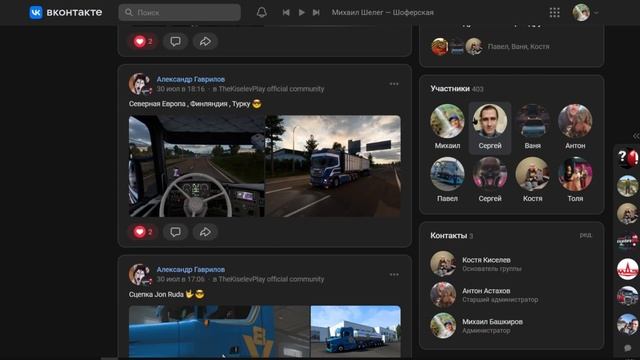Open the 30 июл в 18:16 post timestamp
The width and height of the screenshot is (640, 360).
(x=180, y=89)
